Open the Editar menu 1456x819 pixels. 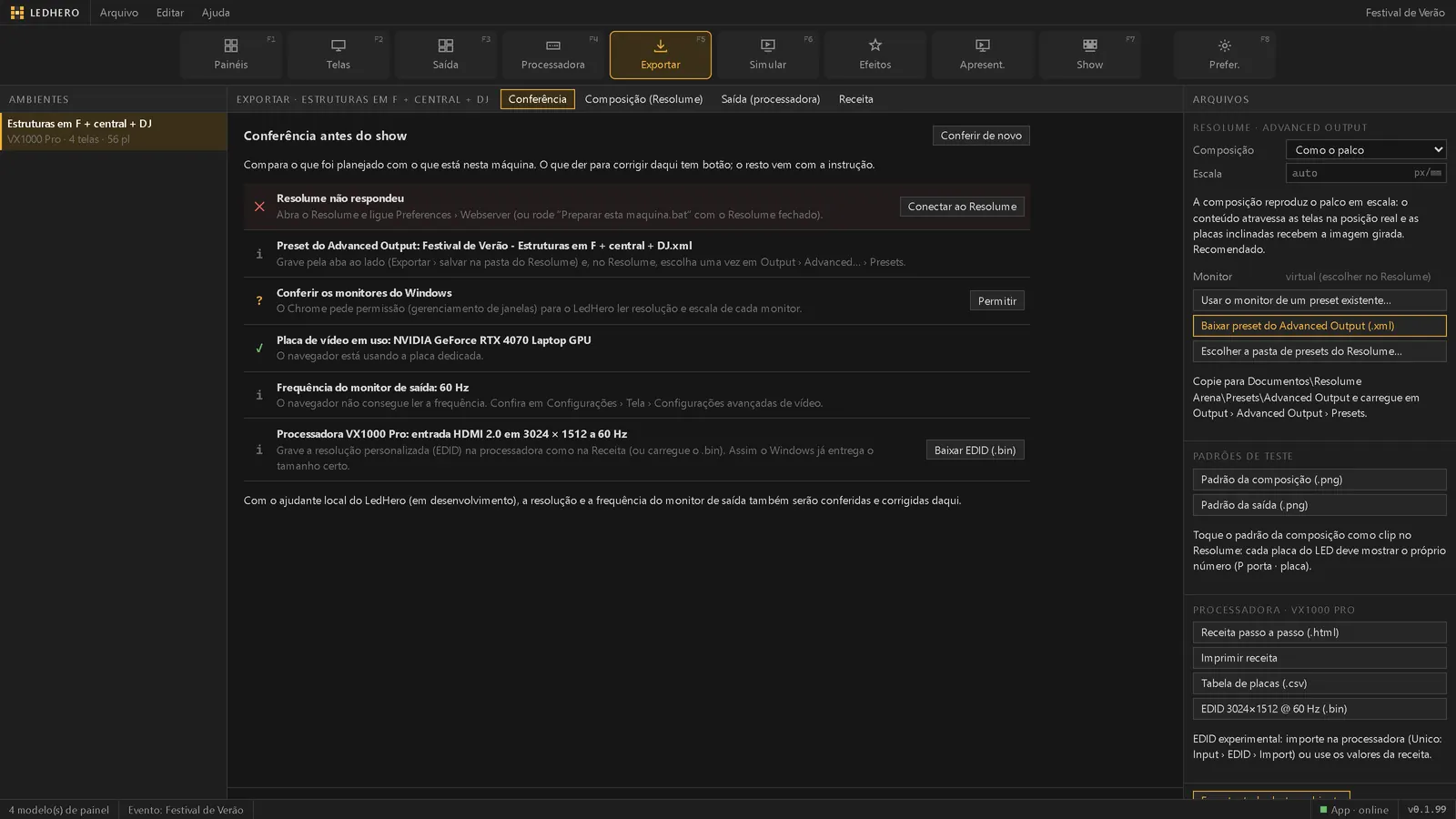pyautogui.click(x=170, y=13)
